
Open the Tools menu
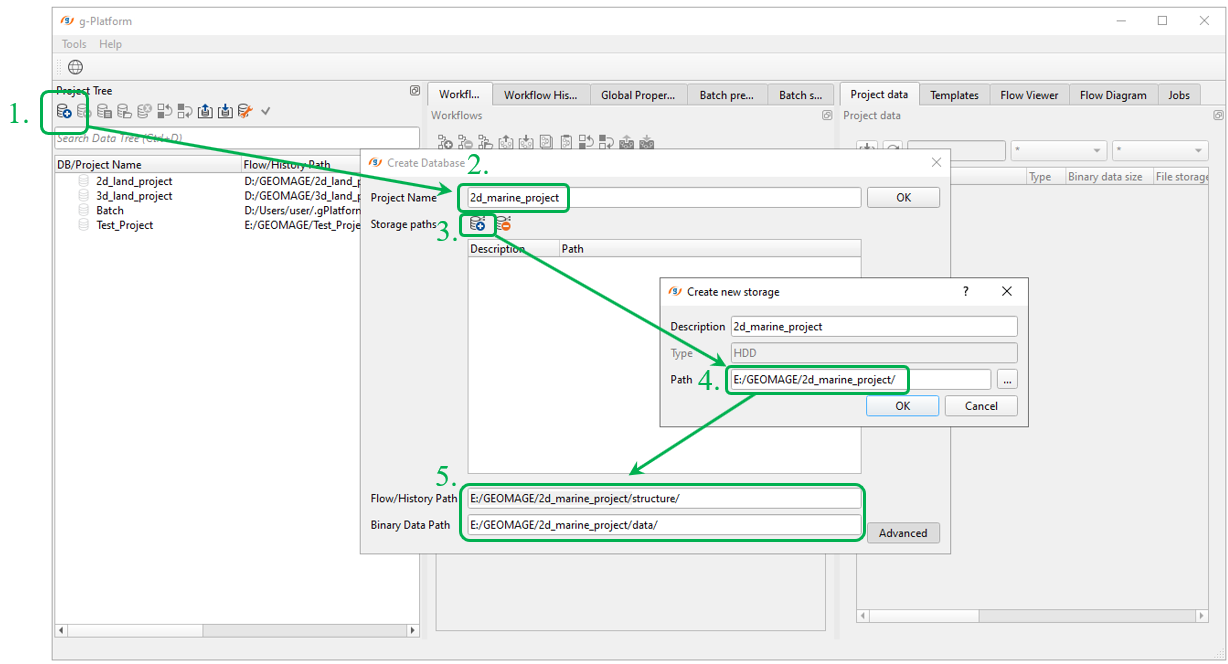[x=74, y=44]
